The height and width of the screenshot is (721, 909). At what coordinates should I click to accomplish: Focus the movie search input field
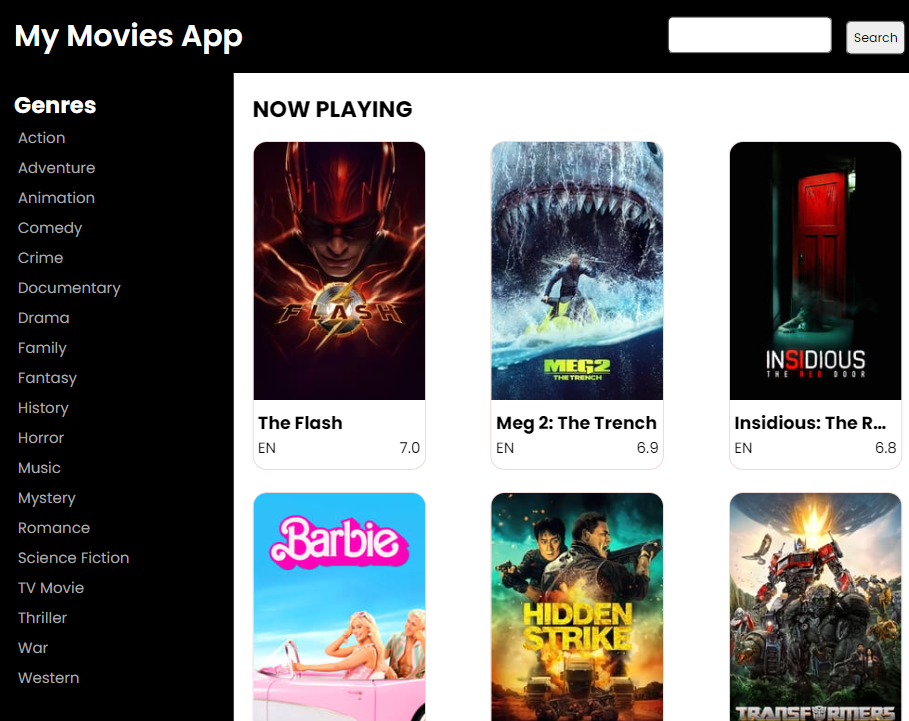749,35
